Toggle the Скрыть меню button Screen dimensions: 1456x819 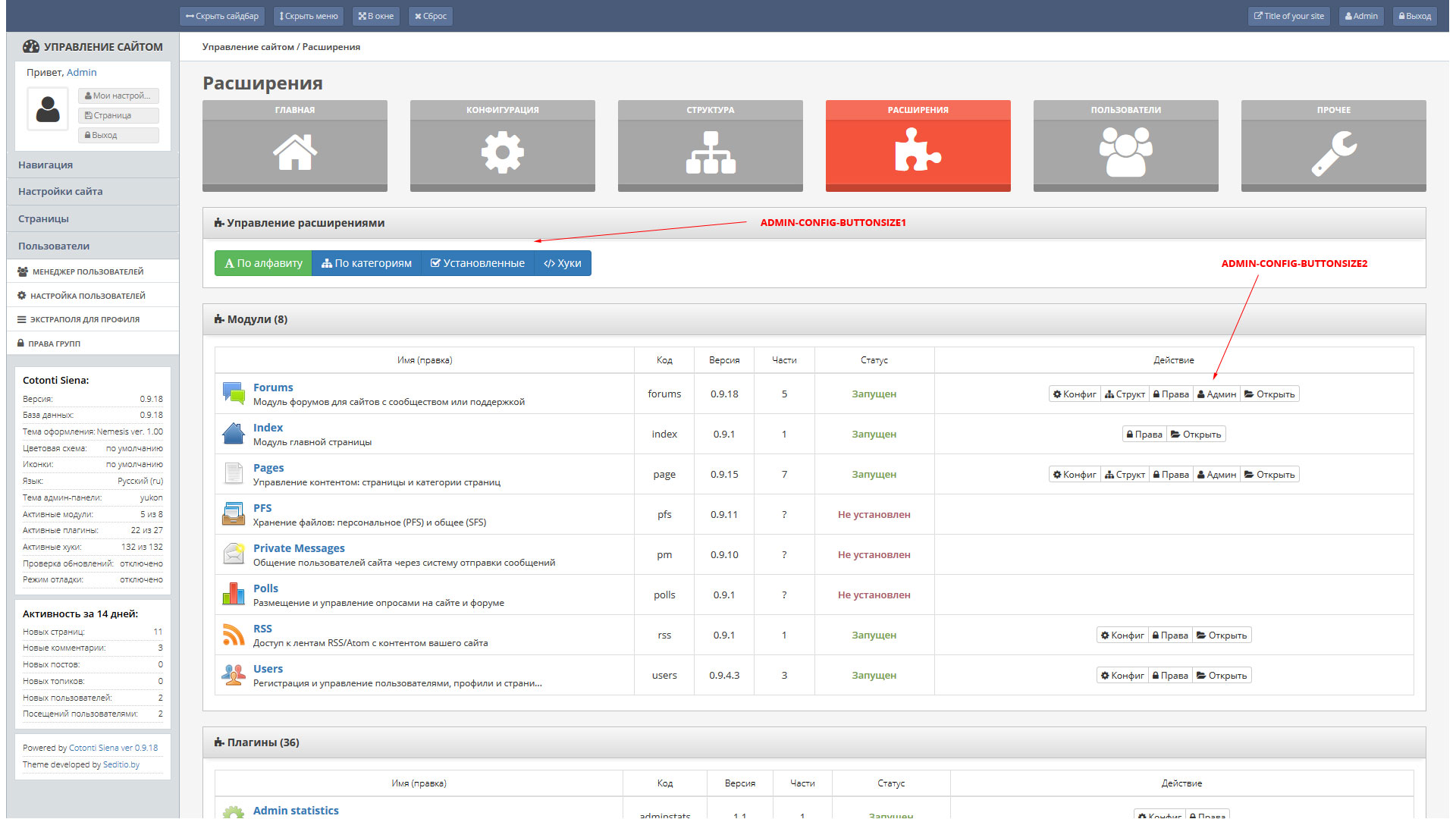click(309, 16)
